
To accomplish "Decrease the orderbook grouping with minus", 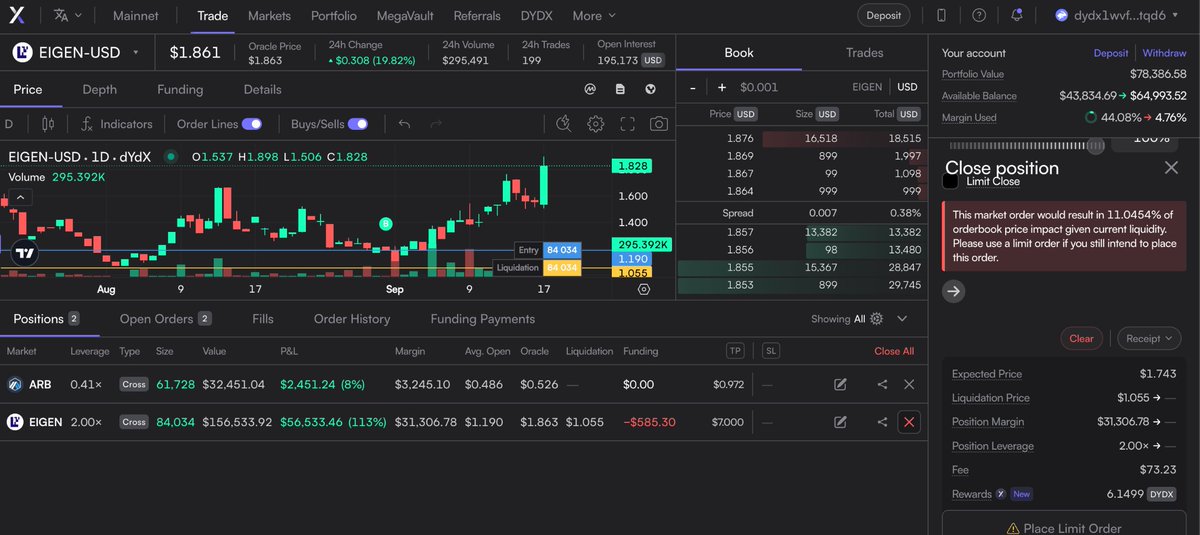I will [x=693, y=87].
